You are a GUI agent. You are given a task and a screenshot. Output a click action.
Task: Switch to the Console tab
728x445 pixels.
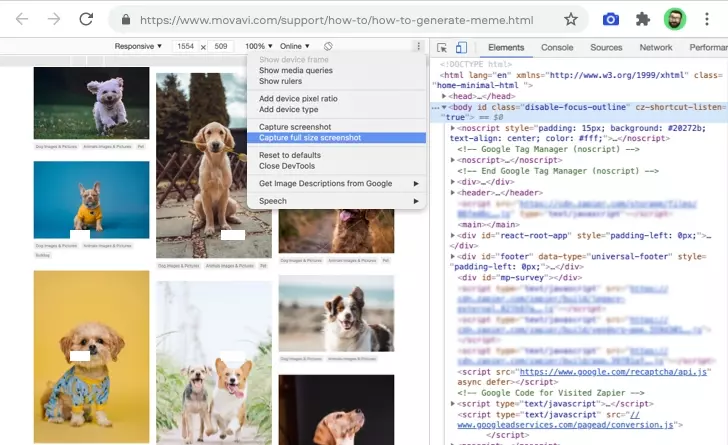[x=557, y=47]
